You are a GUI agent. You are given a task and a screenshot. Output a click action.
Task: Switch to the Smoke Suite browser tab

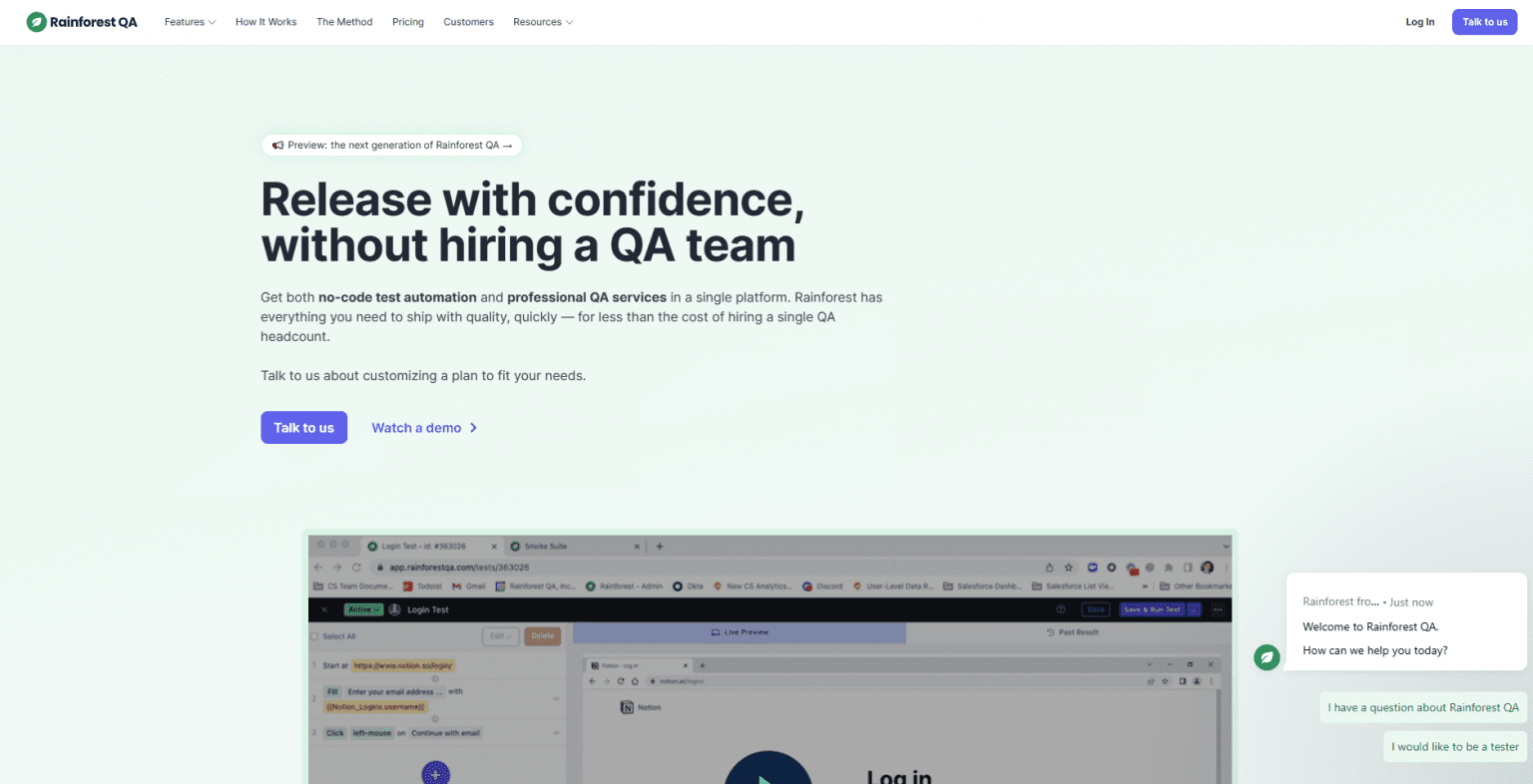click(x=544, y=547)
